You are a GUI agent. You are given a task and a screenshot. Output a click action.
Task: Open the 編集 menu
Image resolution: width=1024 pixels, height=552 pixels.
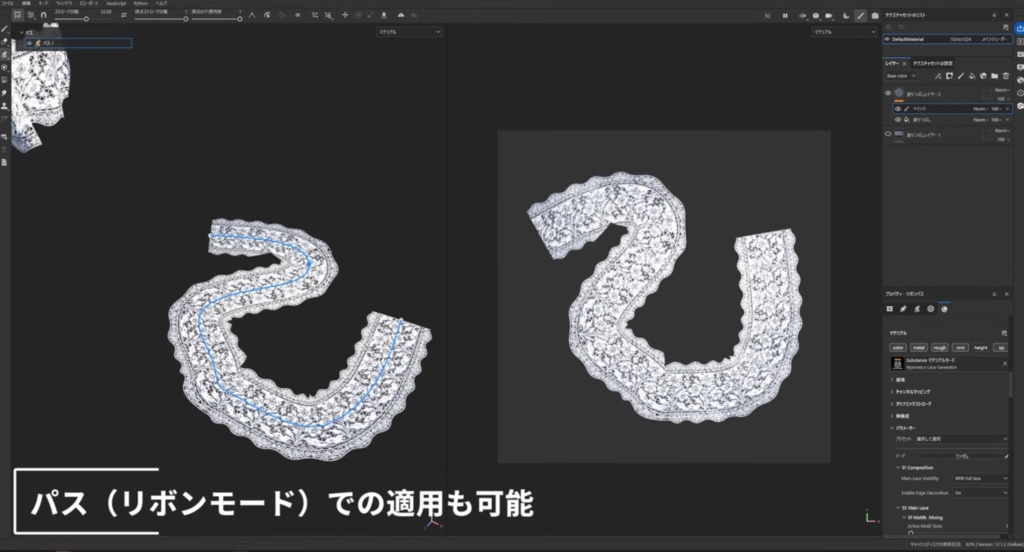tap(26, 3)
